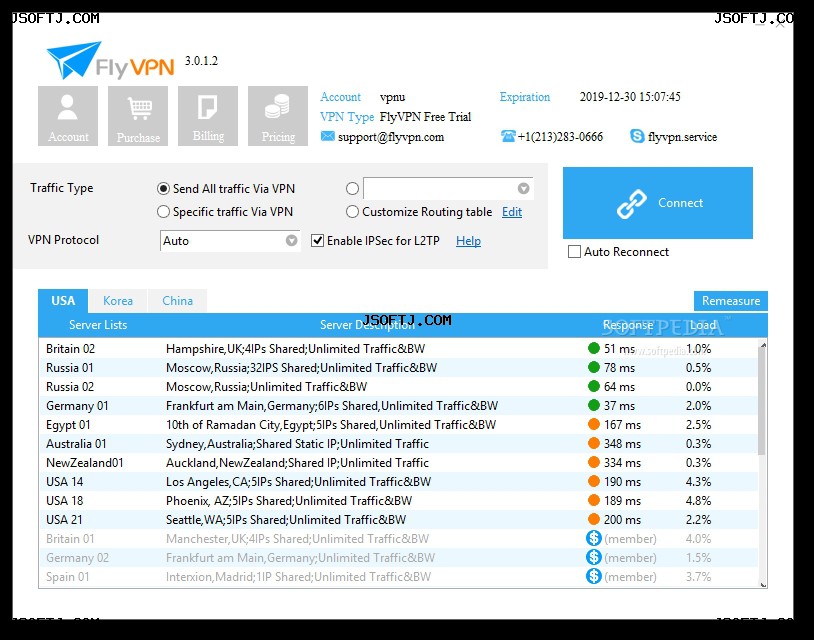
Task: Open the Purchase cart icon
Action: pyautogui.click(x=138, y=116)
